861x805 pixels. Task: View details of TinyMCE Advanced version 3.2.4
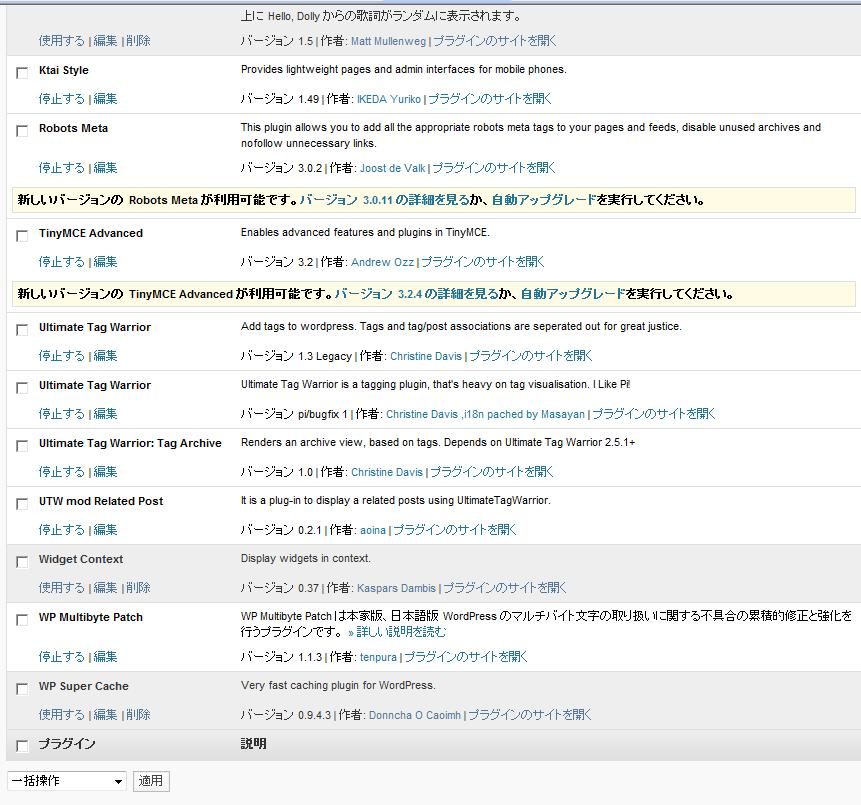pyautogui.click(x=416, y=294)
